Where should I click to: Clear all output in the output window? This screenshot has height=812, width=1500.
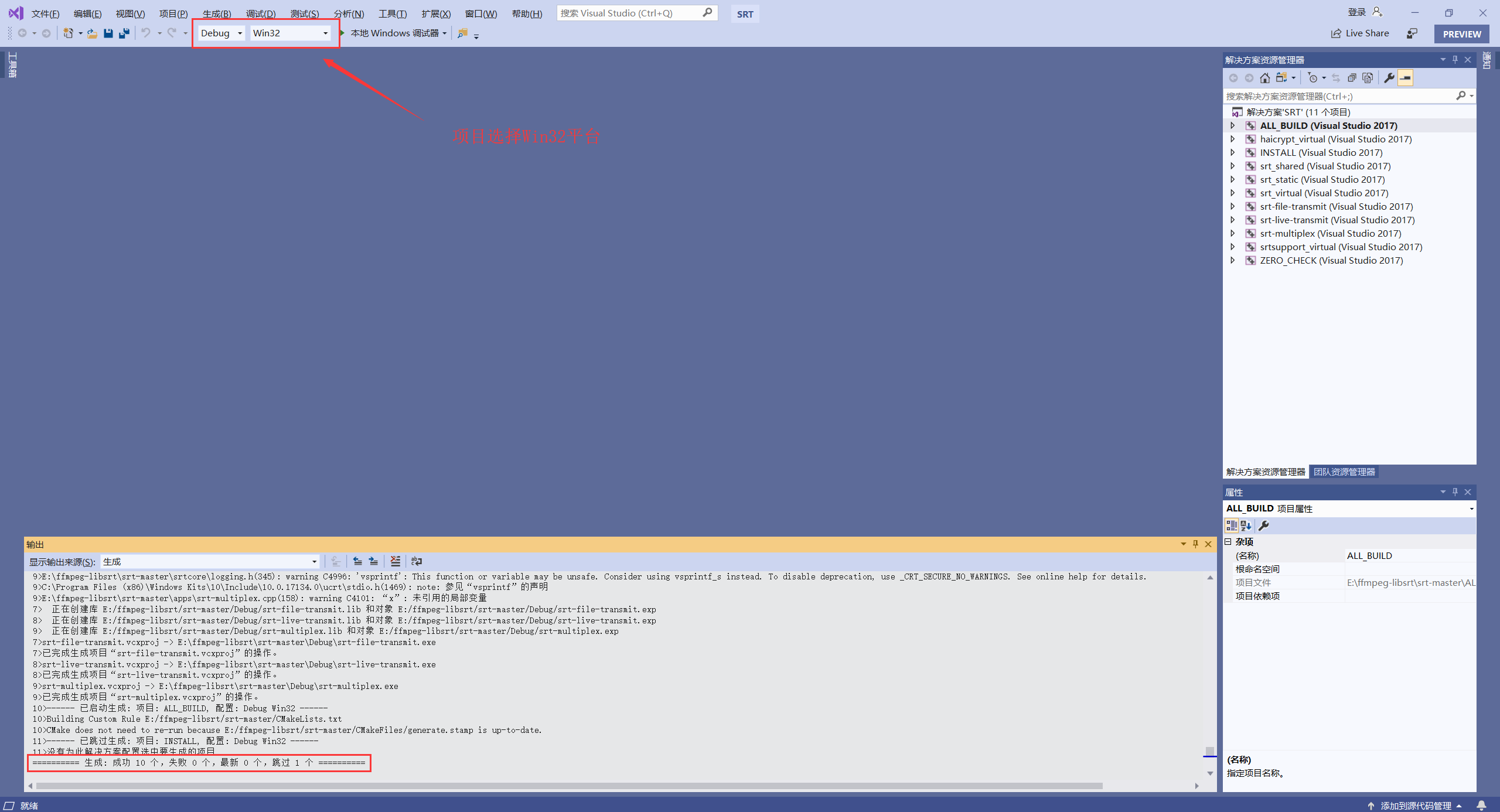pos(395,561)
